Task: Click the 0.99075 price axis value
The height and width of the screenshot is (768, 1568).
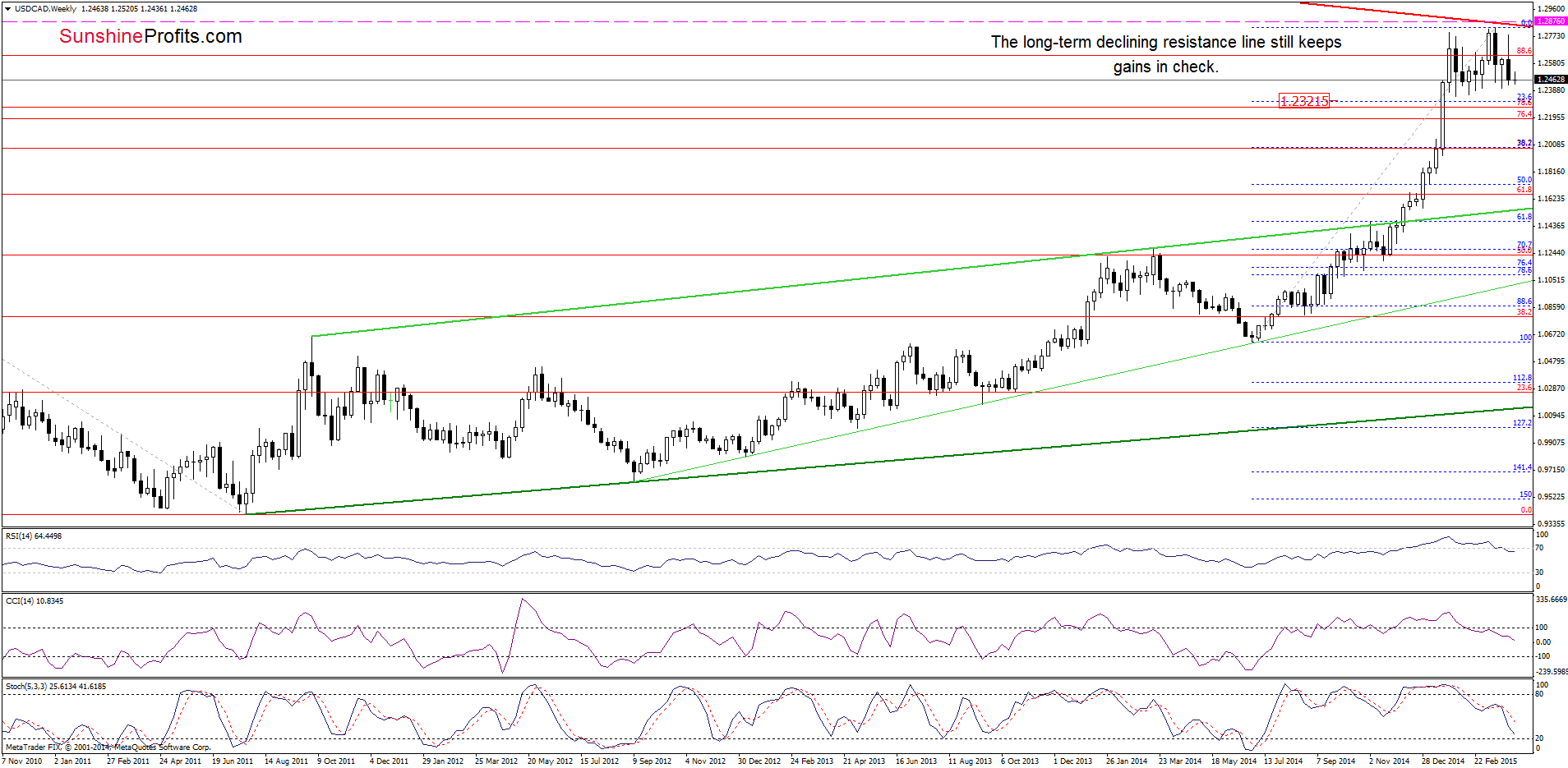Action: pyautogui.click(x=1551, y=443)
